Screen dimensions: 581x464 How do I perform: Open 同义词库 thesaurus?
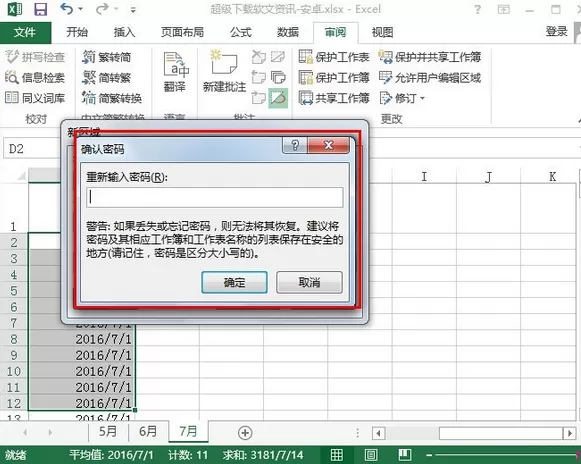(x=35, y=98)
